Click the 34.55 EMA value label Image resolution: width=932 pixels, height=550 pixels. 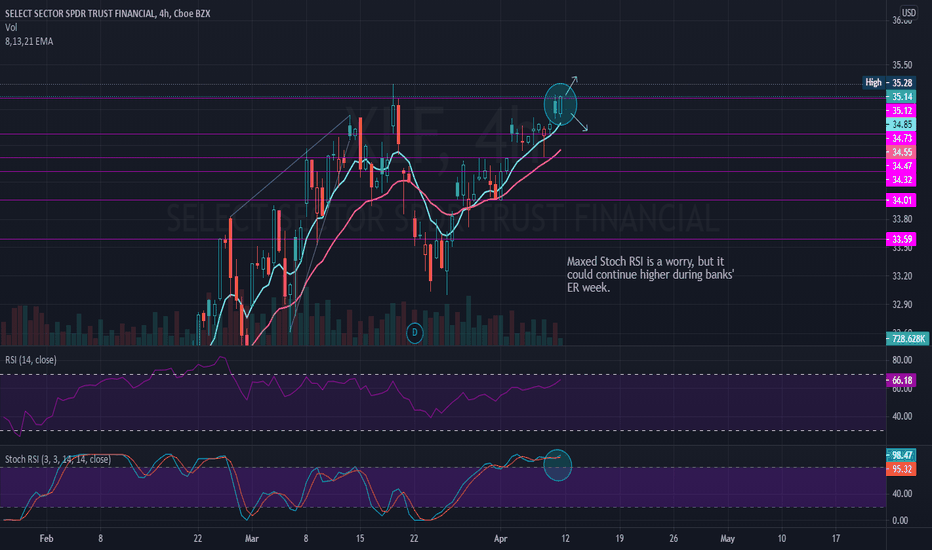pos(901,152)
